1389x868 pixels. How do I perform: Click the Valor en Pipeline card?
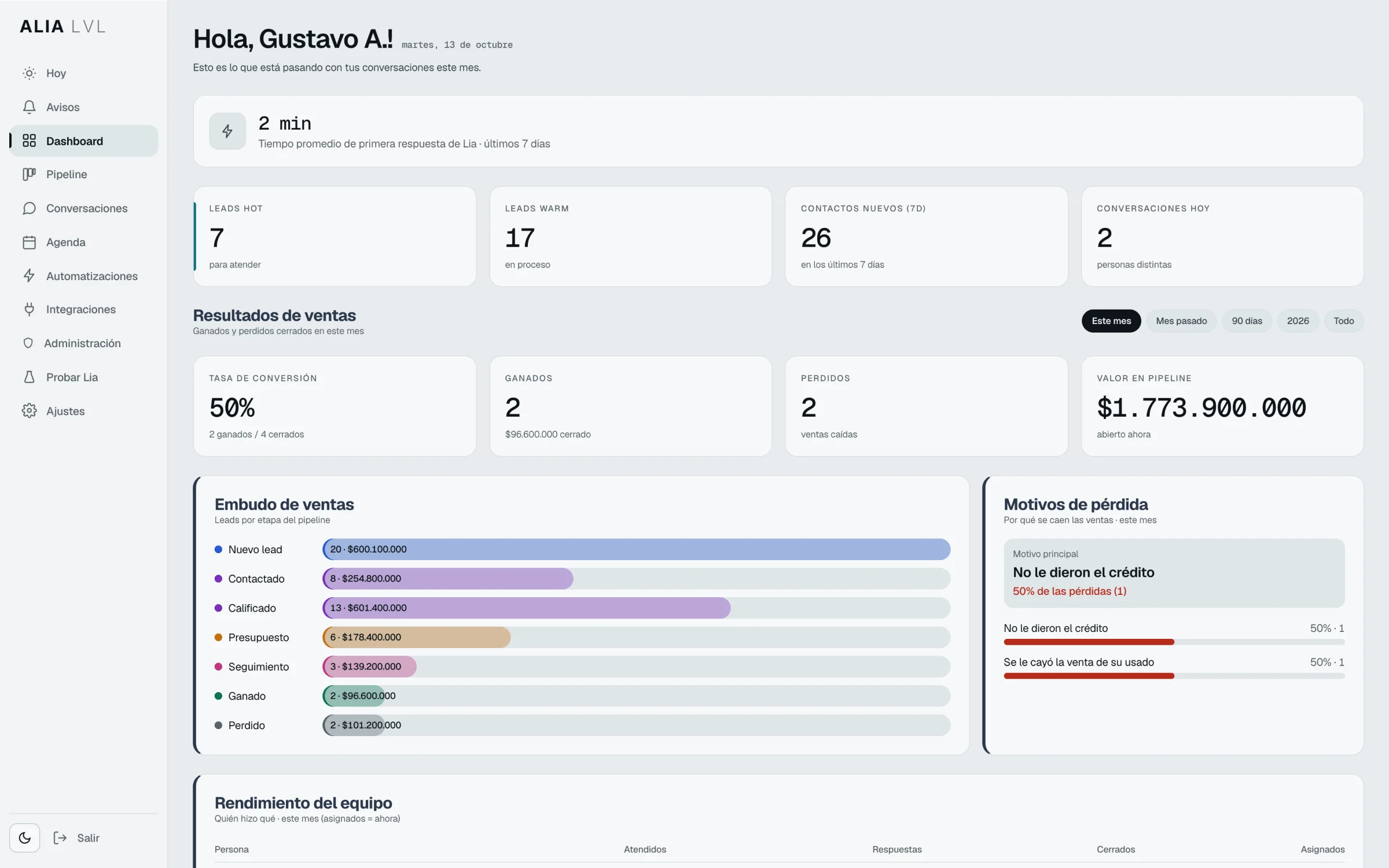[1222, 406]
